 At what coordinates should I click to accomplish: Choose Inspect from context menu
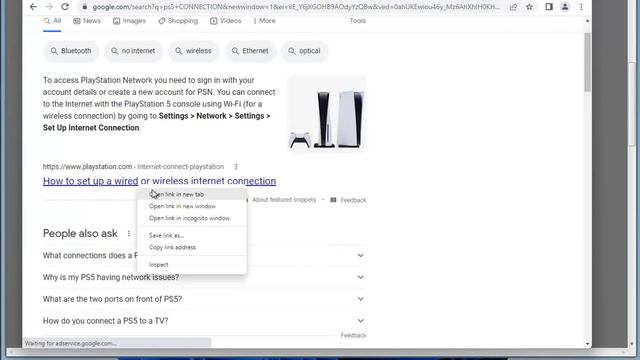coord(192,264)
